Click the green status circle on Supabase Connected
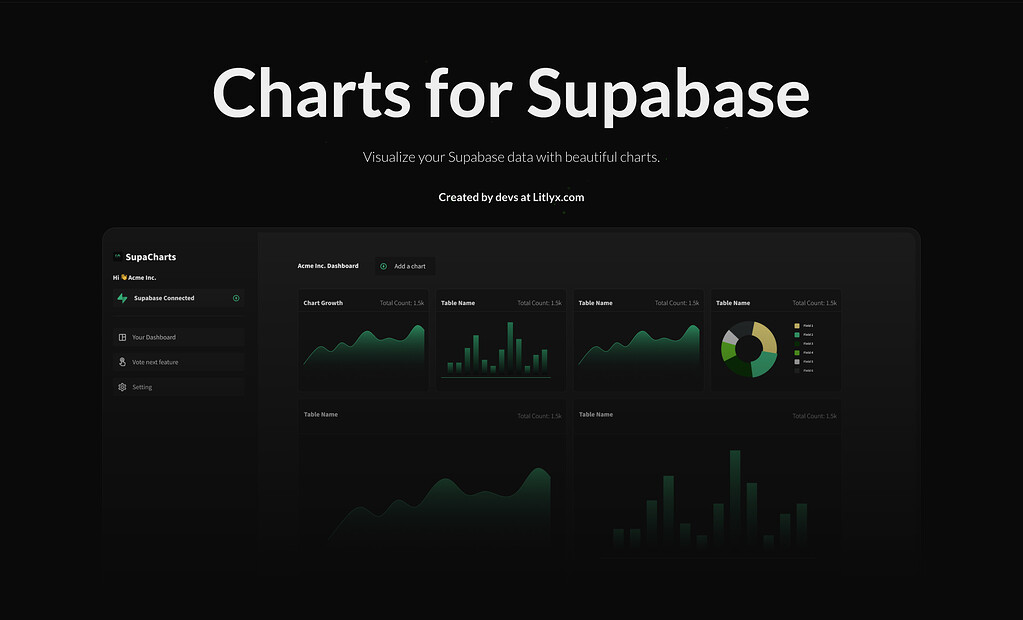Image resolution: width=1023 pixels, height=620 pixels. [x=235, y=299]
